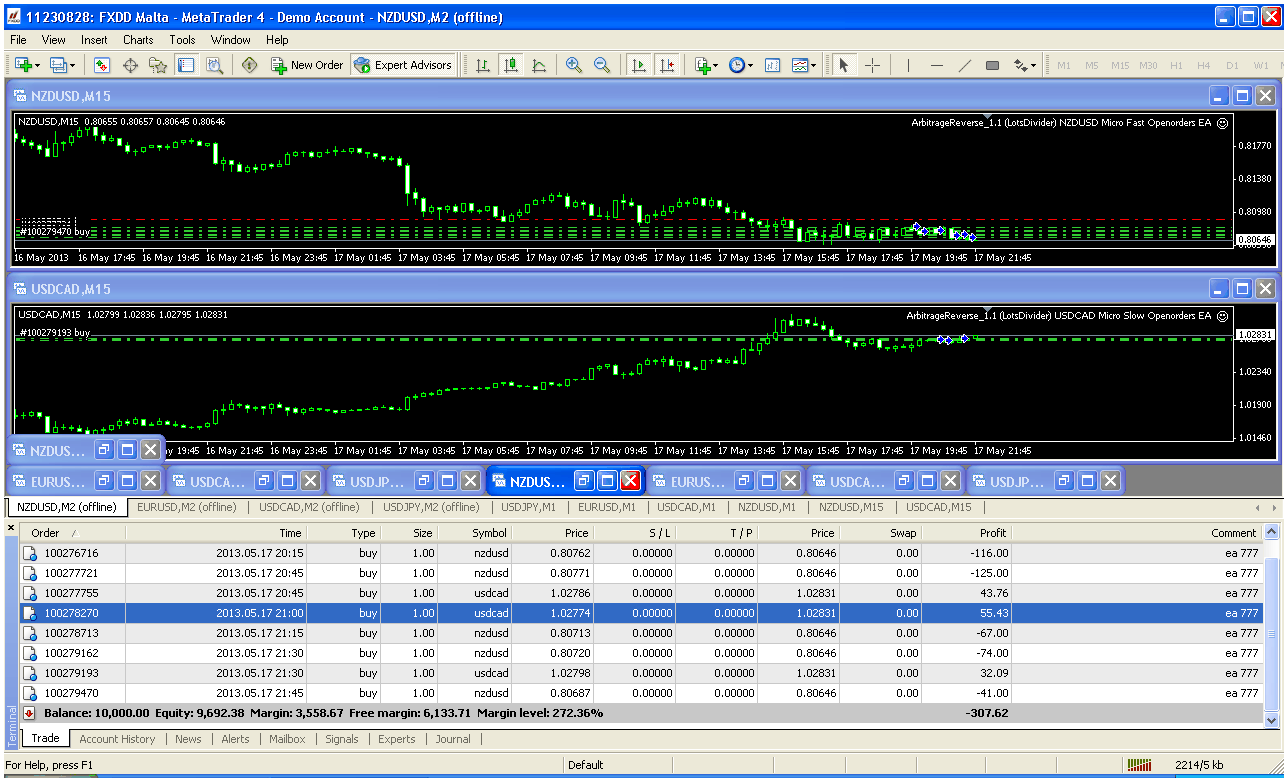Expand the Templates dropdown arrow

pyautogui.click(x=814, y=65)
